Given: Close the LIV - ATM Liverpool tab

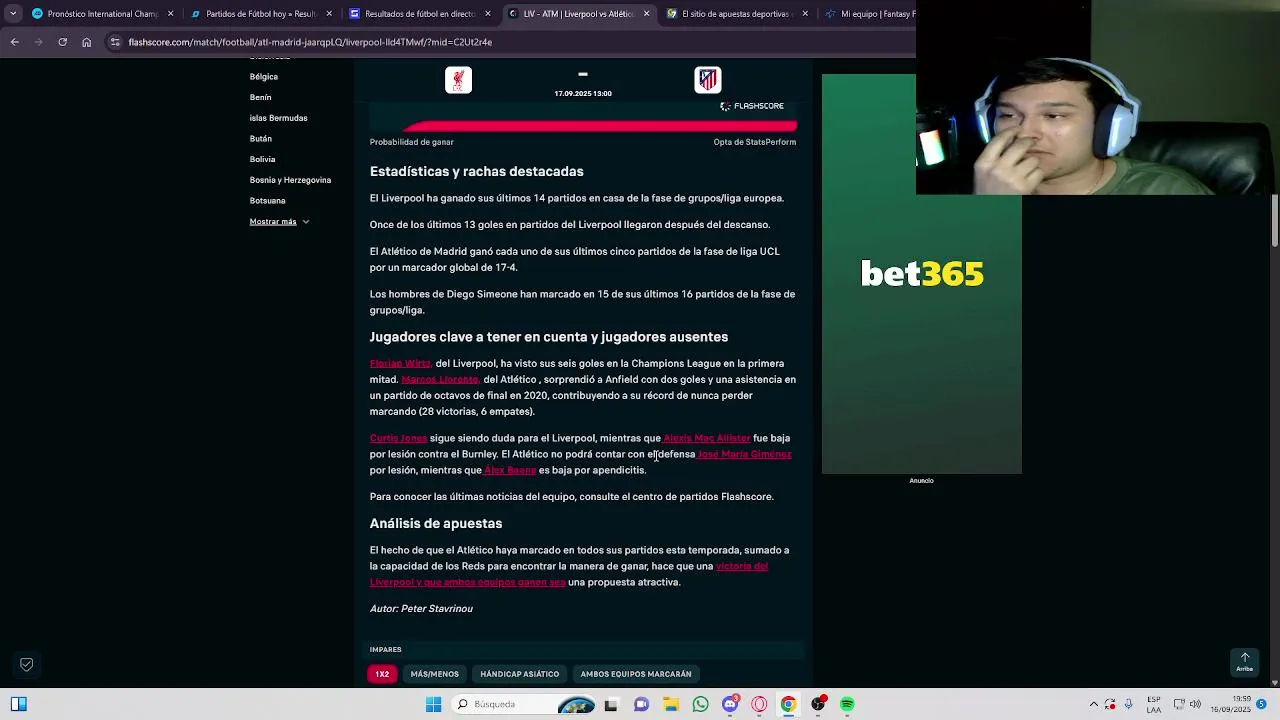Looking at the screenshot, I should pos(646,14).
